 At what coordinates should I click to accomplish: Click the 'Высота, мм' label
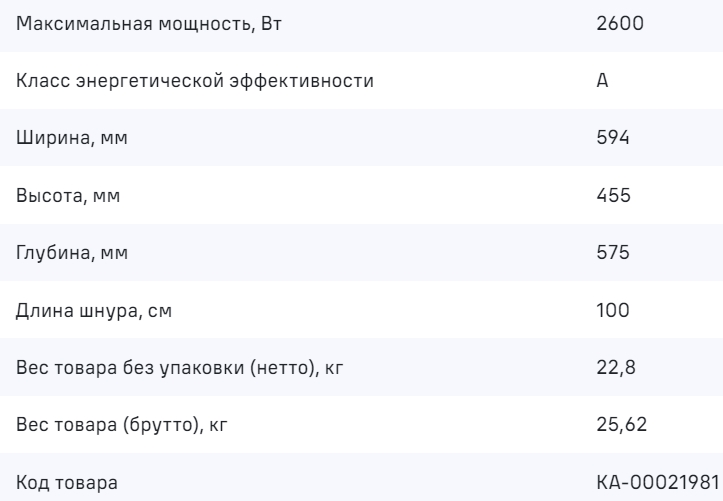point(68,195)
